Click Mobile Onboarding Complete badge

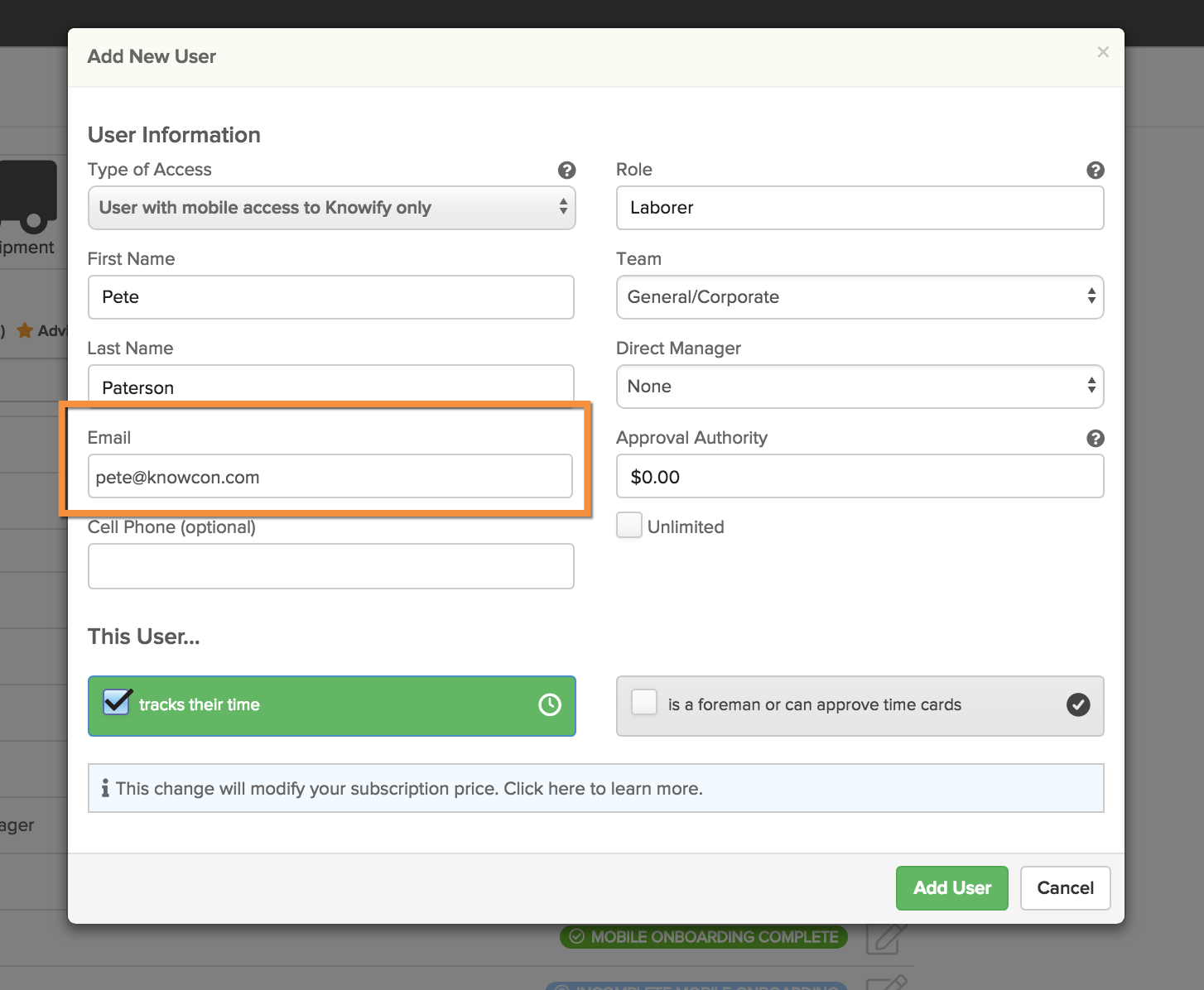click(x=704, y=937)
